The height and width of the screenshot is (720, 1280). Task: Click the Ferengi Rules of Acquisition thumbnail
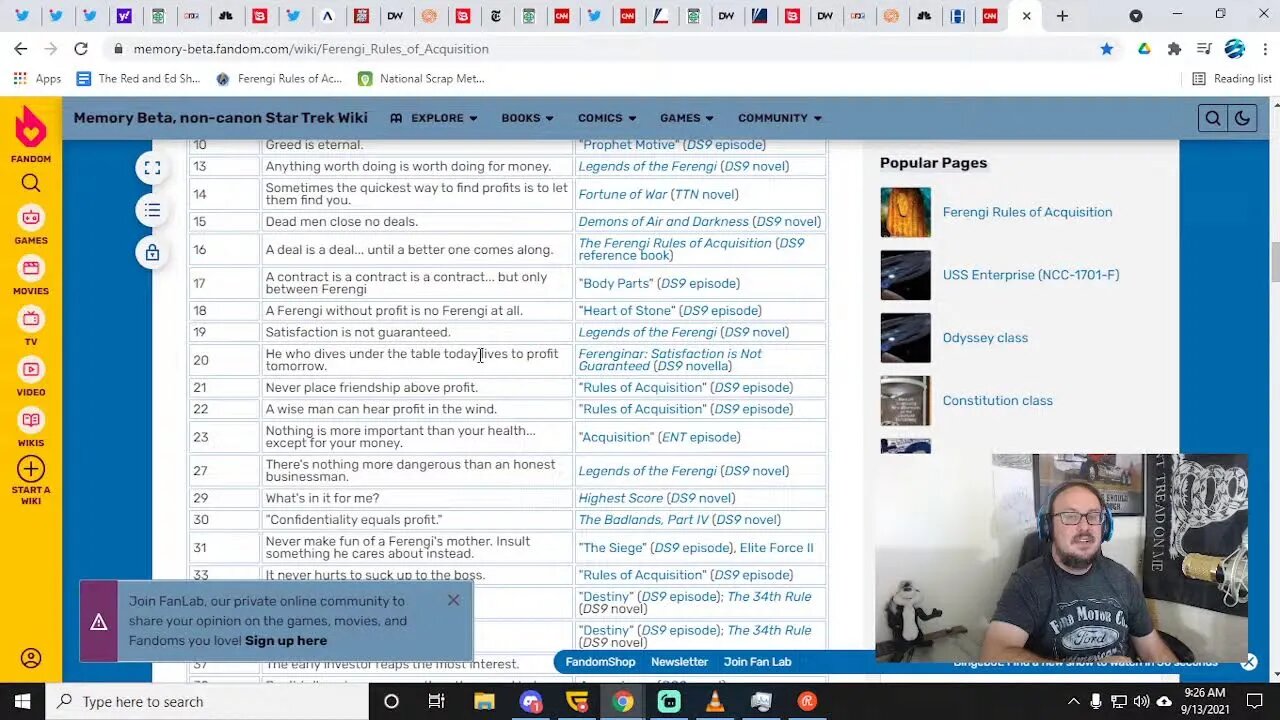tap(905, 212)
